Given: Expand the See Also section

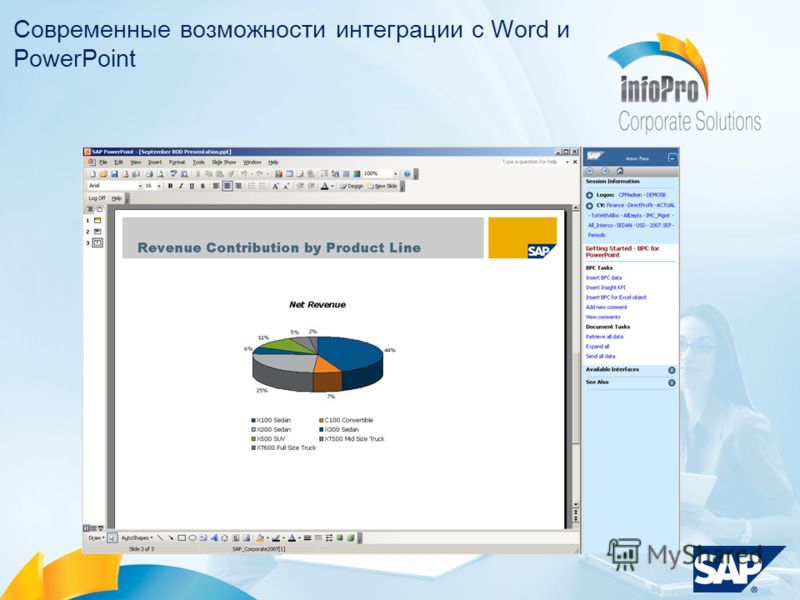Looking at the screenshot, I should coord(671,383).
